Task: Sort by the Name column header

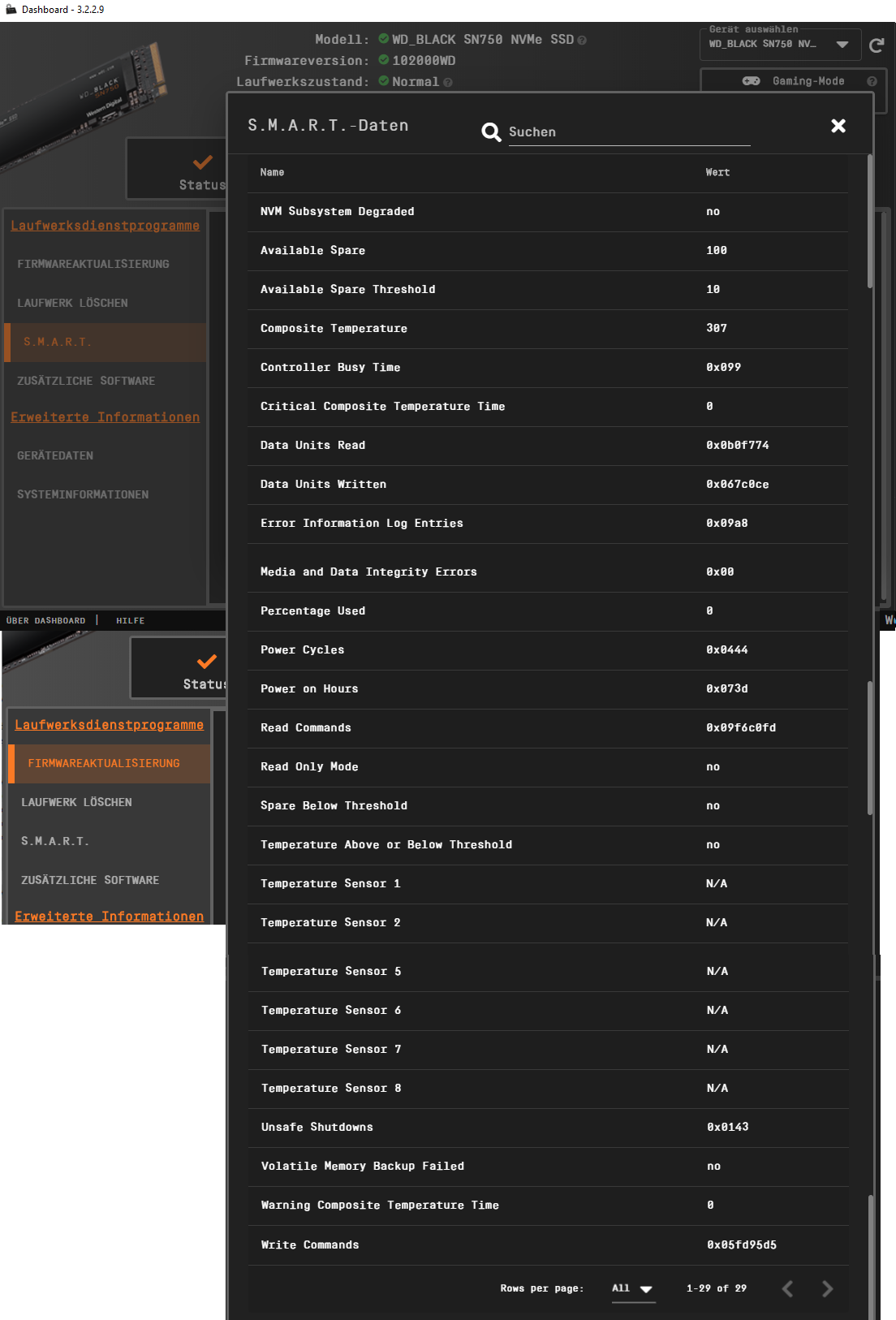Action: (x=272, y=172)
